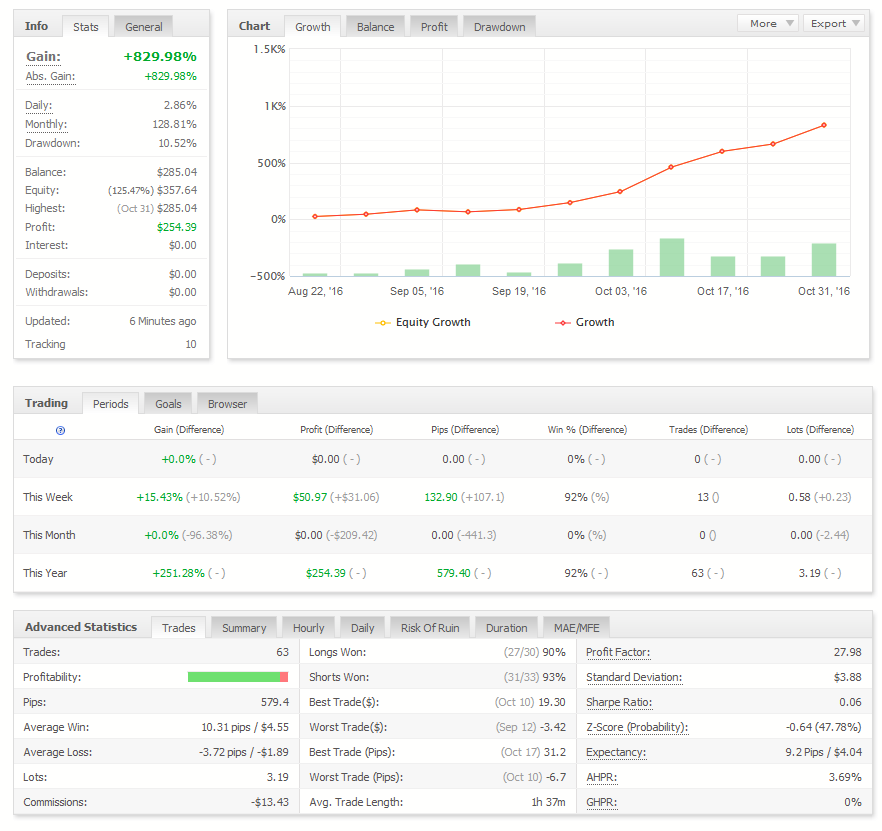Select the Hourly tab in Advanced Statistics

click(308, 627)
